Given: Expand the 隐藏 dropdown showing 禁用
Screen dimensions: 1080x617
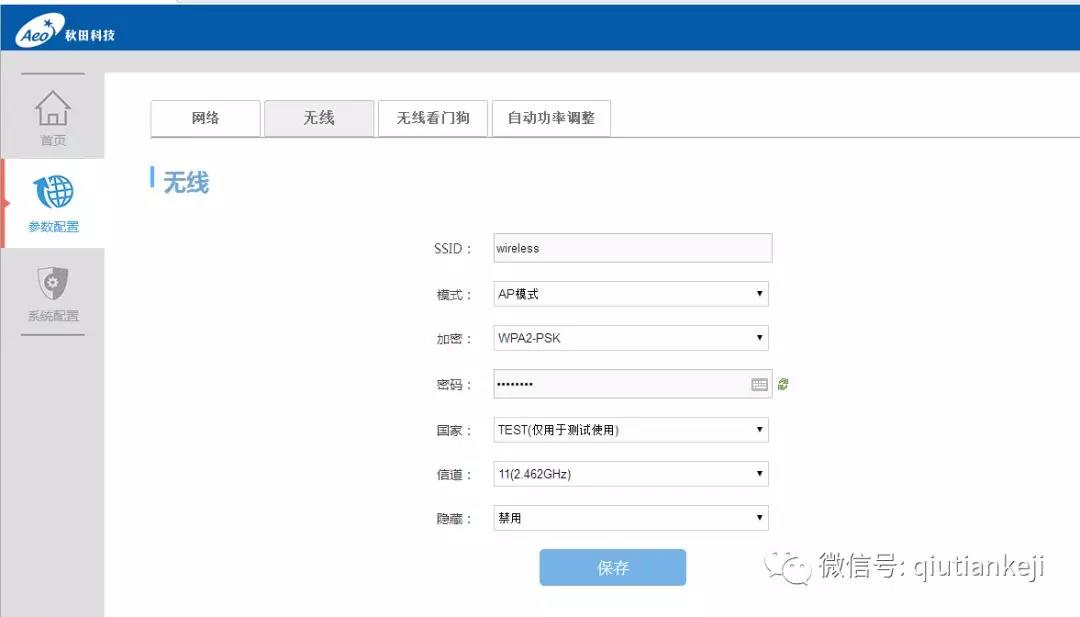Looking at the screenshot, I should (631, 518).
